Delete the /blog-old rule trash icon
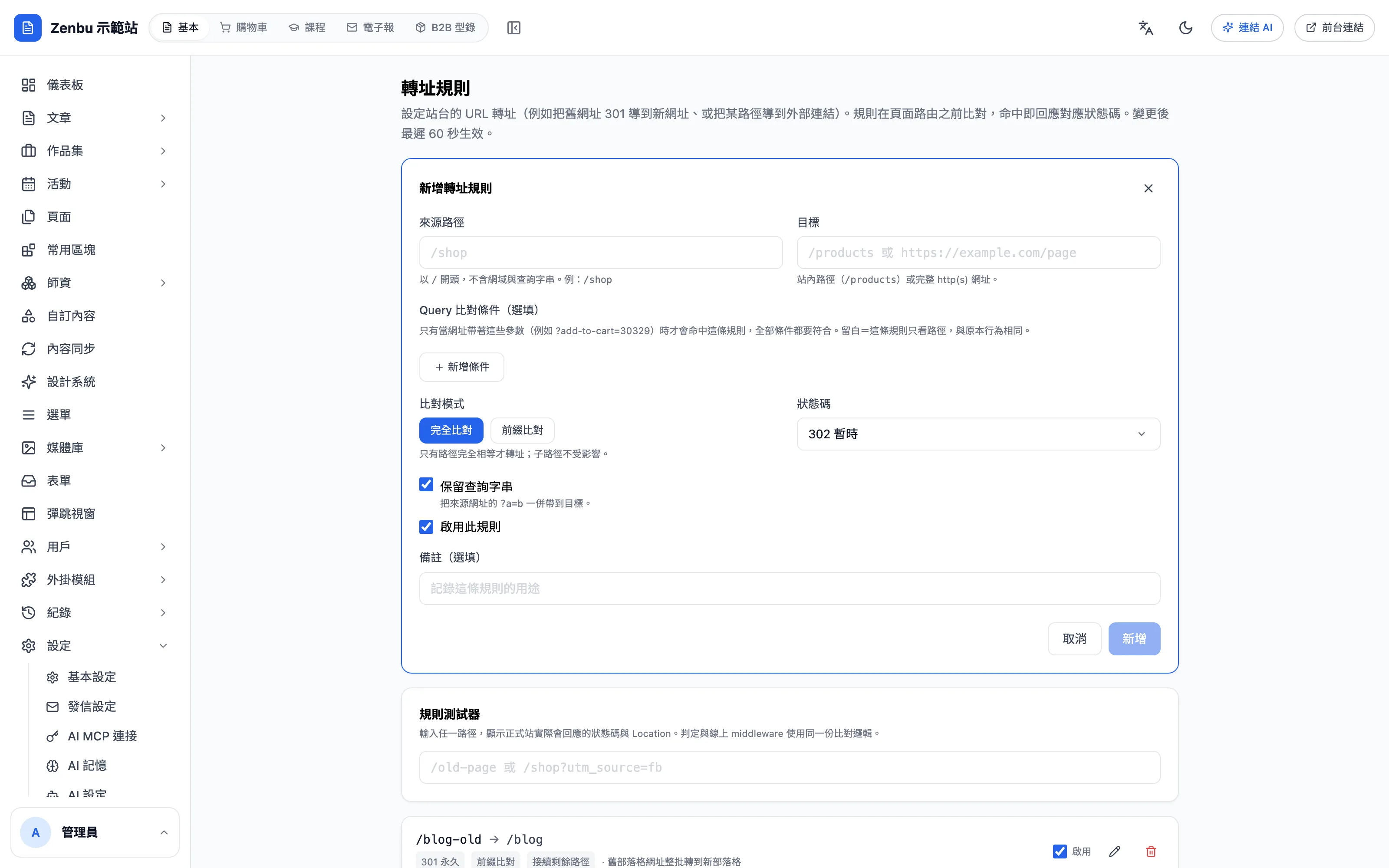Screen dimensions: 1389x868 pos(1151,852)
